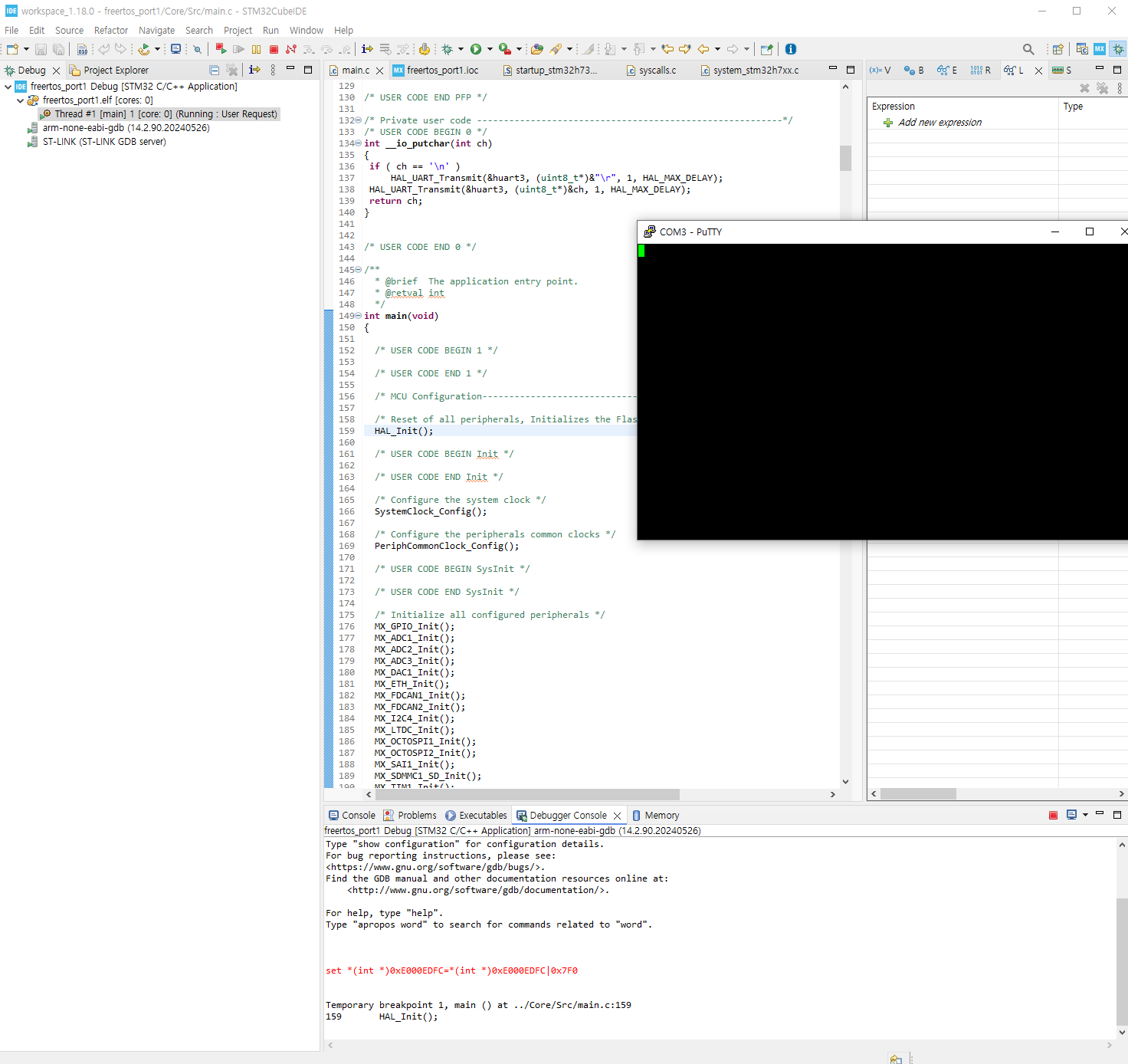Select arm-none-eabi-gdb process entry
The width and height of the screenshot is (1128, 1064).
point(119,128)
